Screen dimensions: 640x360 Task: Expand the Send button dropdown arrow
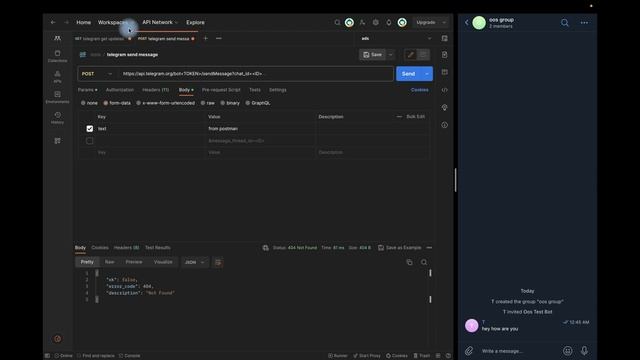coord(427,74)
